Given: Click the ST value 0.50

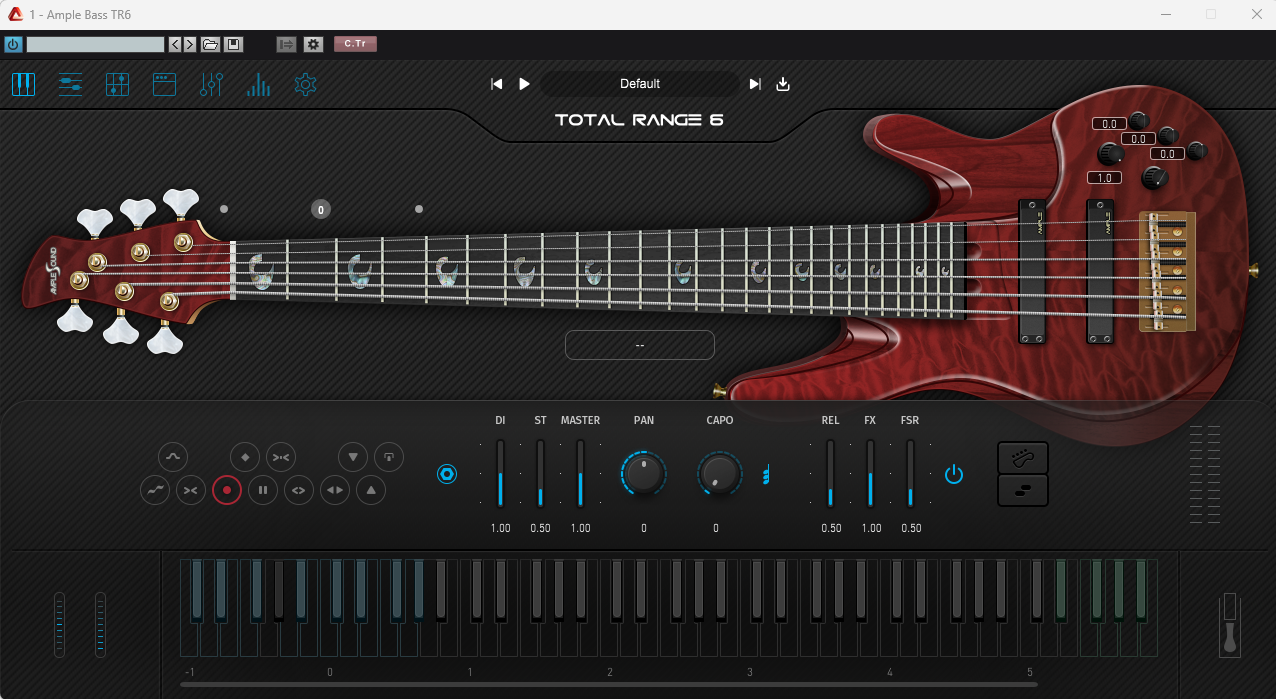Looking at the screenshot, I should 540,528.
